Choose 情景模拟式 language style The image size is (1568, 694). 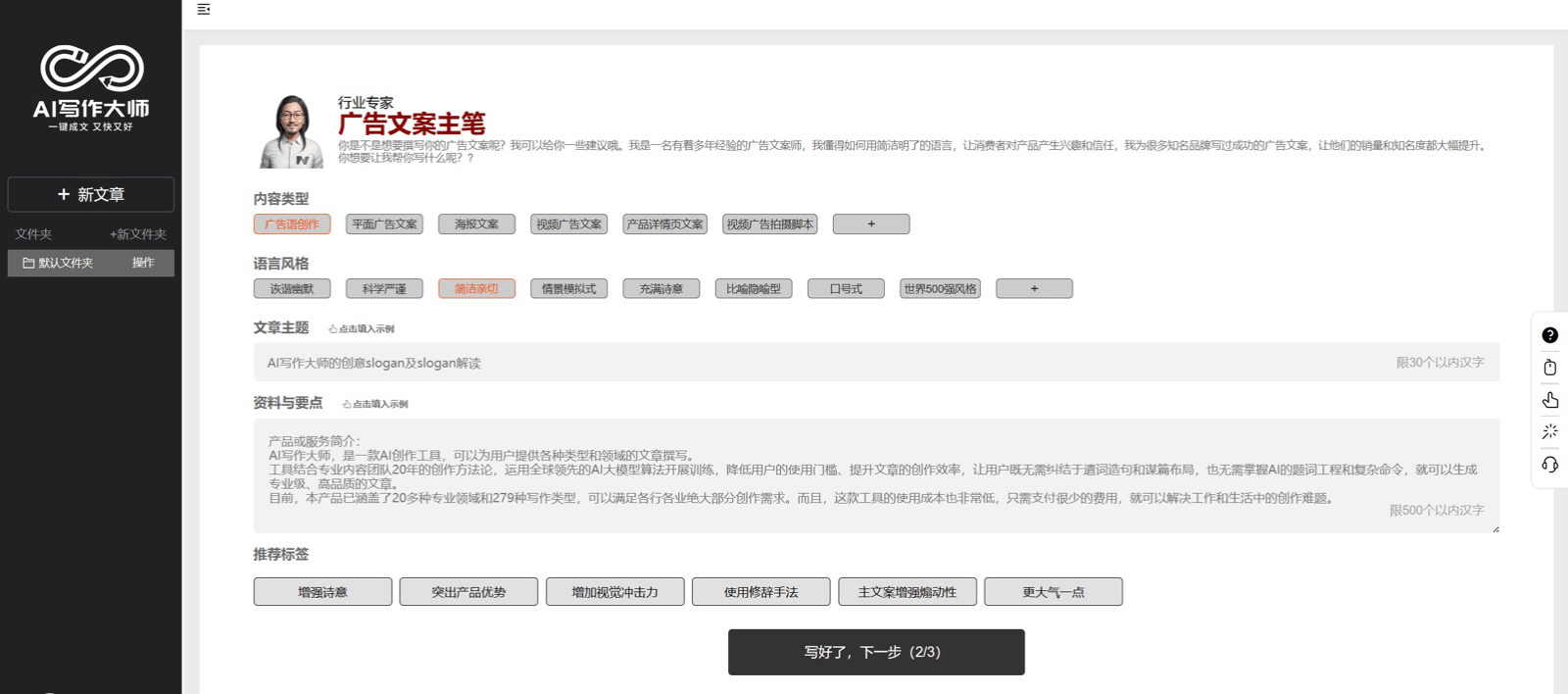click(569, 289)
